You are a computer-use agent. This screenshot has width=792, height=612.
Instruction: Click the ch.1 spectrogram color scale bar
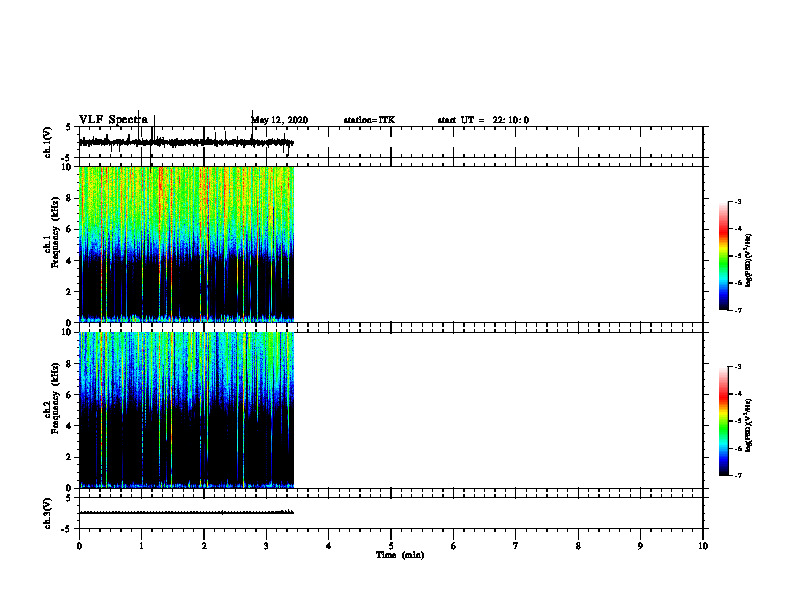(724, 256)
